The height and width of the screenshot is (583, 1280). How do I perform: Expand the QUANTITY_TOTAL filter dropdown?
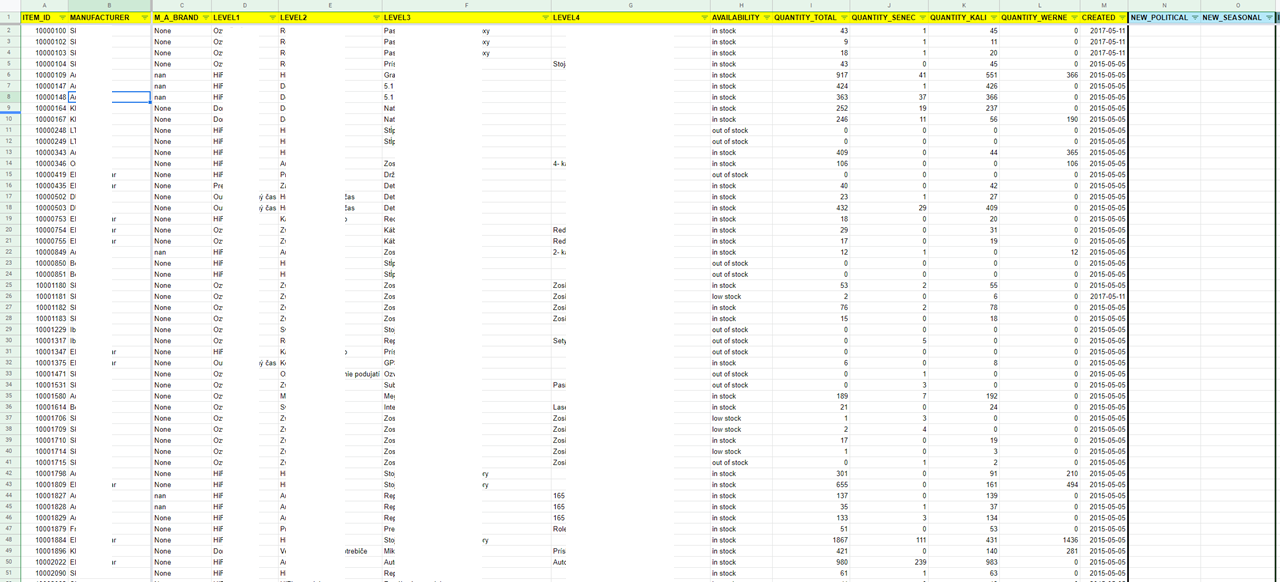point(844,18)
